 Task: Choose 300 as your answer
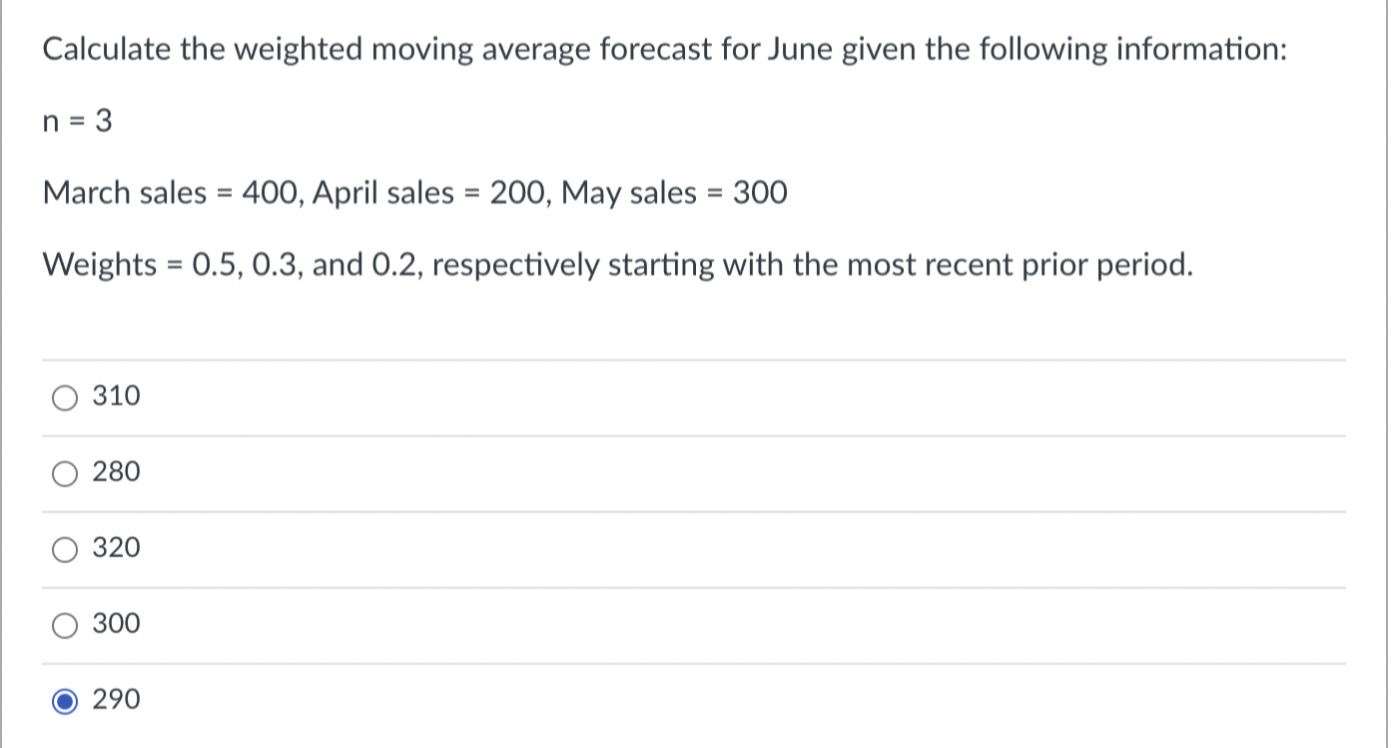point(117,624)
